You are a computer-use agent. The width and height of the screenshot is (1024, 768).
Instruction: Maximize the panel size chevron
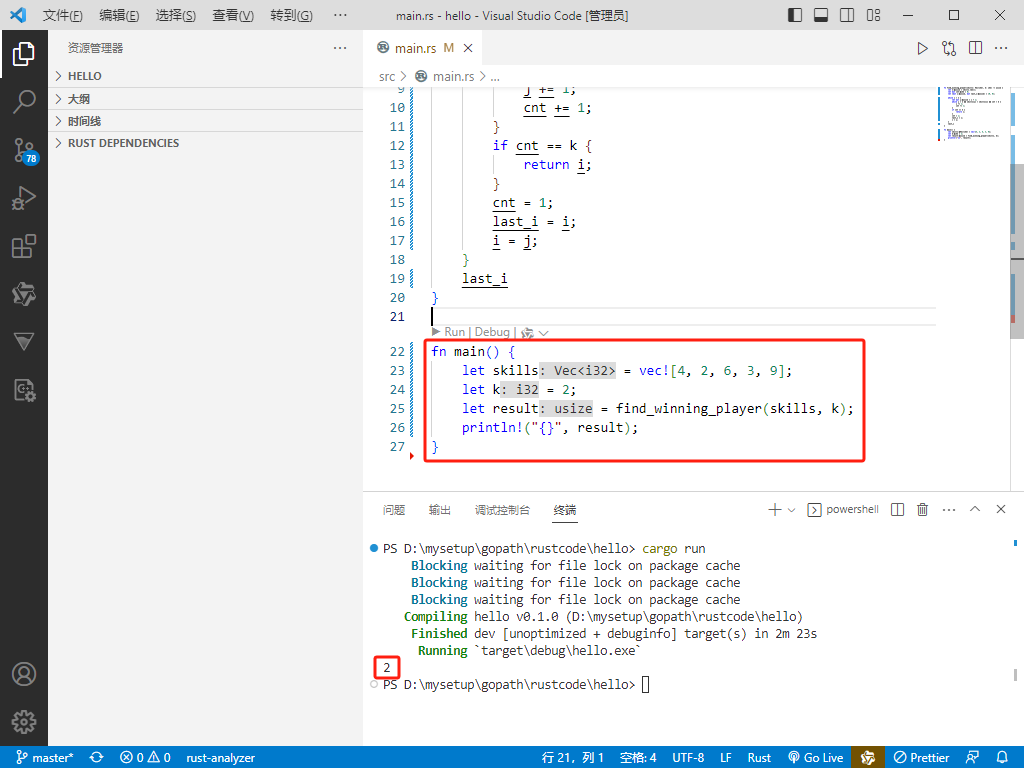tap(975, 509)
